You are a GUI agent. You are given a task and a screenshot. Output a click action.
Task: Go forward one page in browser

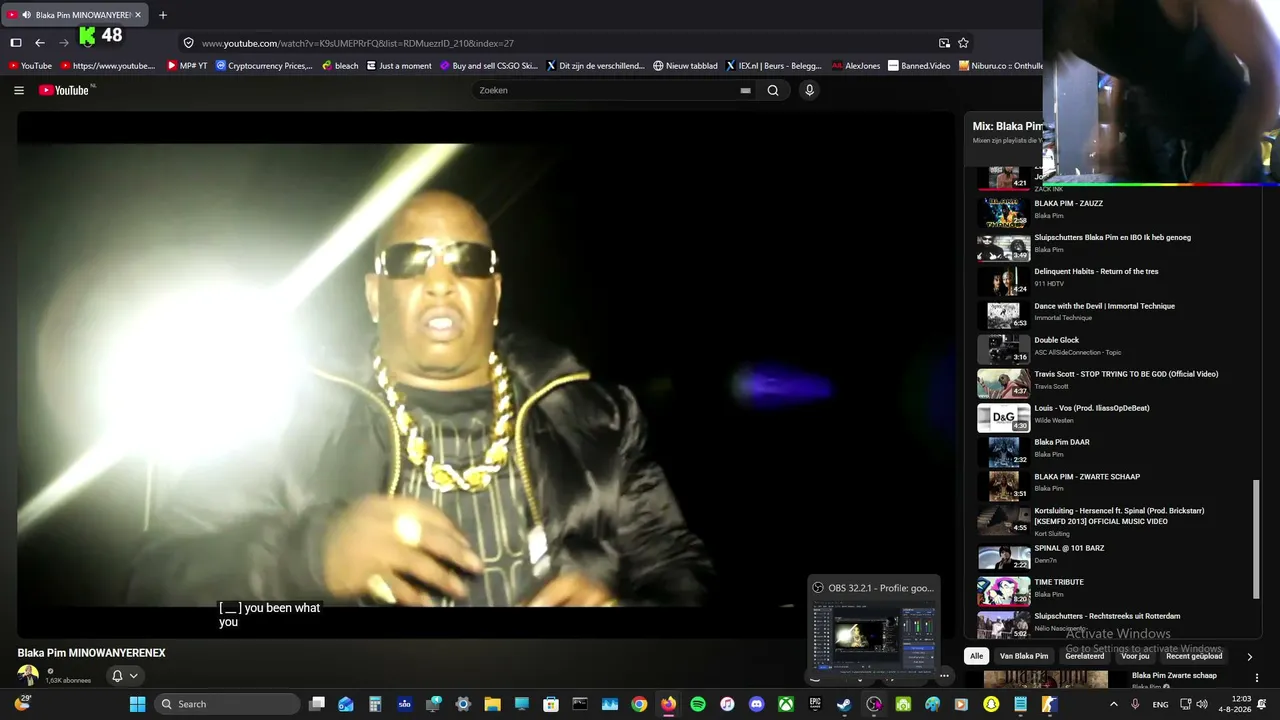64,42
